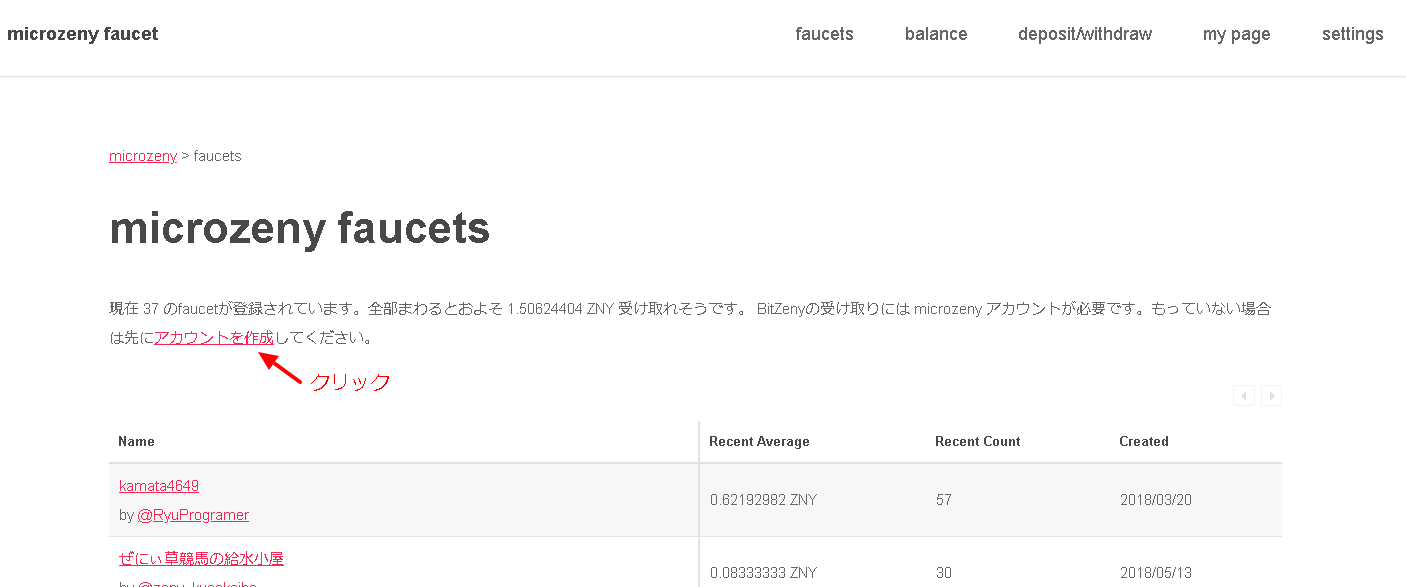
Task: Go to my page from navigation
Action: tap(1236, 34)
